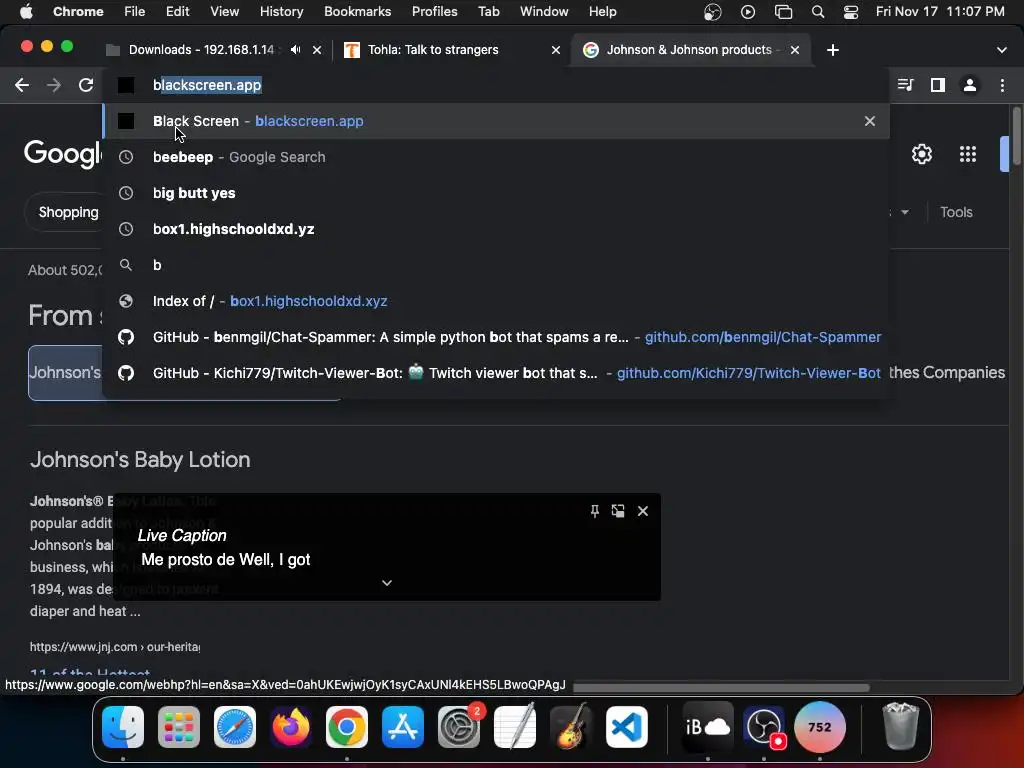Open the Johnson's Baby Lotion heading
Image resolution: width=1024 pixels, height=768 pixels.
click(x=140, y=459)
